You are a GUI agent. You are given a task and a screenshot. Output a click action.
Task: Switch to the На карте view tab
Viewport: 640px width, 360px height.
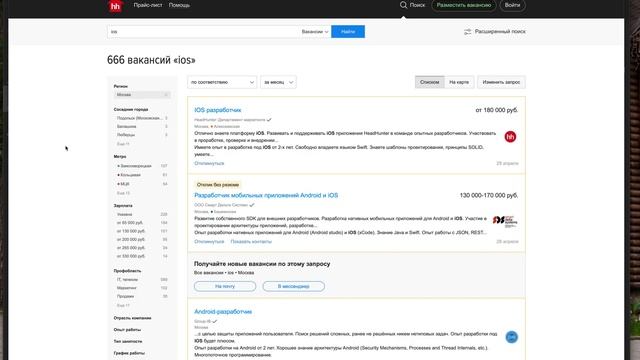tap(459, 82)
